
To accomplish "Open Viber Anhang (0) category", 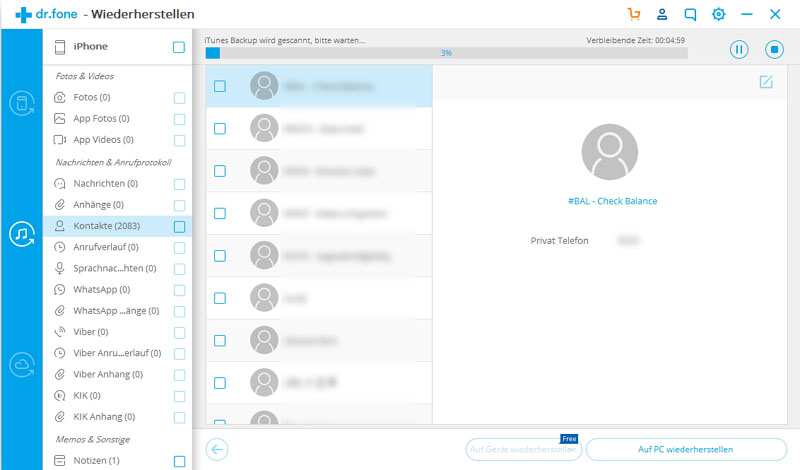I will coord(117,374).
